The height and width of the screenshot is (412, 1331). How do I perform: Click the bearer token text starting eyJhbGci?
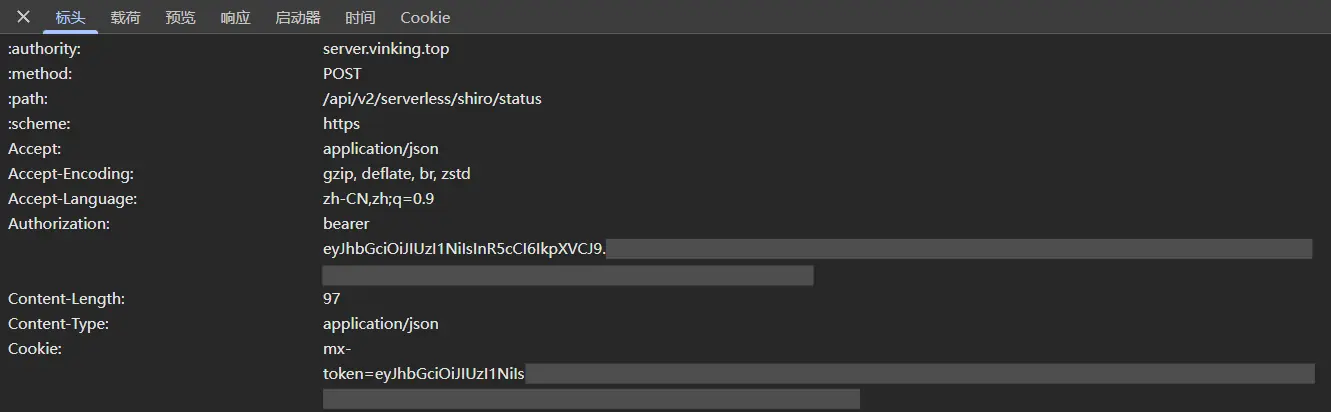pos(464,249)
